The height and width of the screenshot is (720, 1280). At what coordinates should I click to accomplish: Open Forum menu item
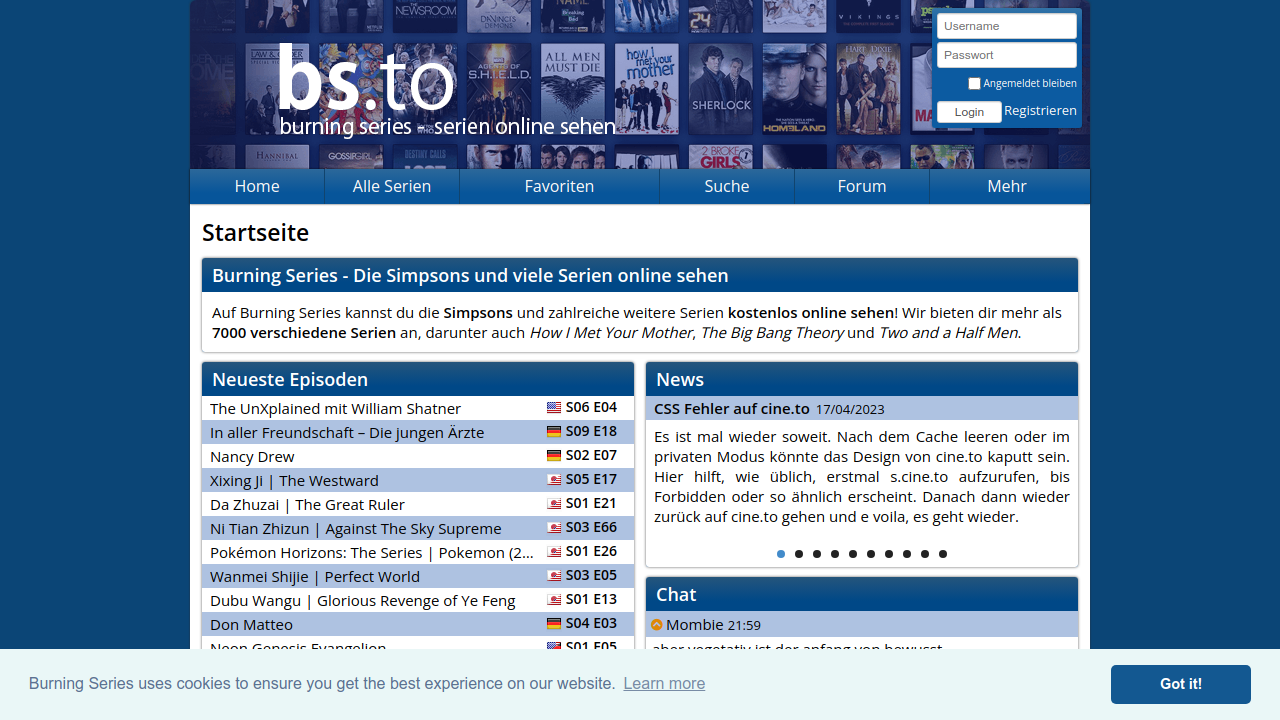point(862,186)
